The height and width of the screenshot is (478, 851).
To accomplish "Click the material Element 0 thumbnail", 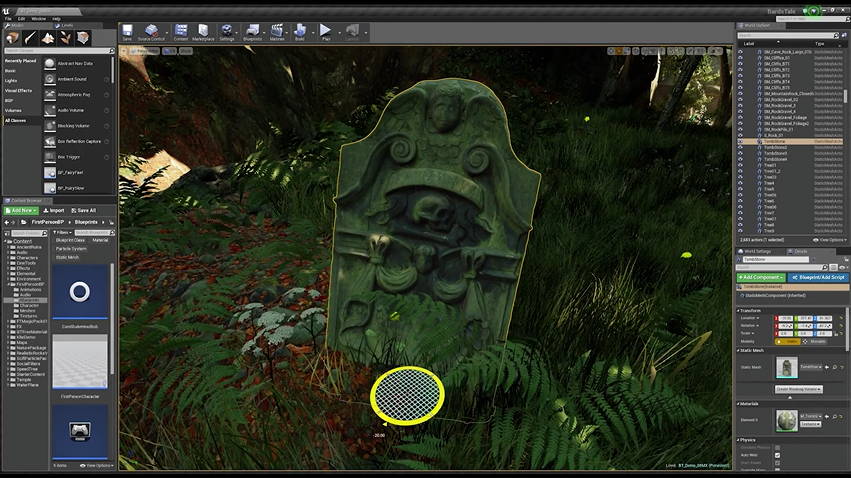I will (x=786, y=420).
